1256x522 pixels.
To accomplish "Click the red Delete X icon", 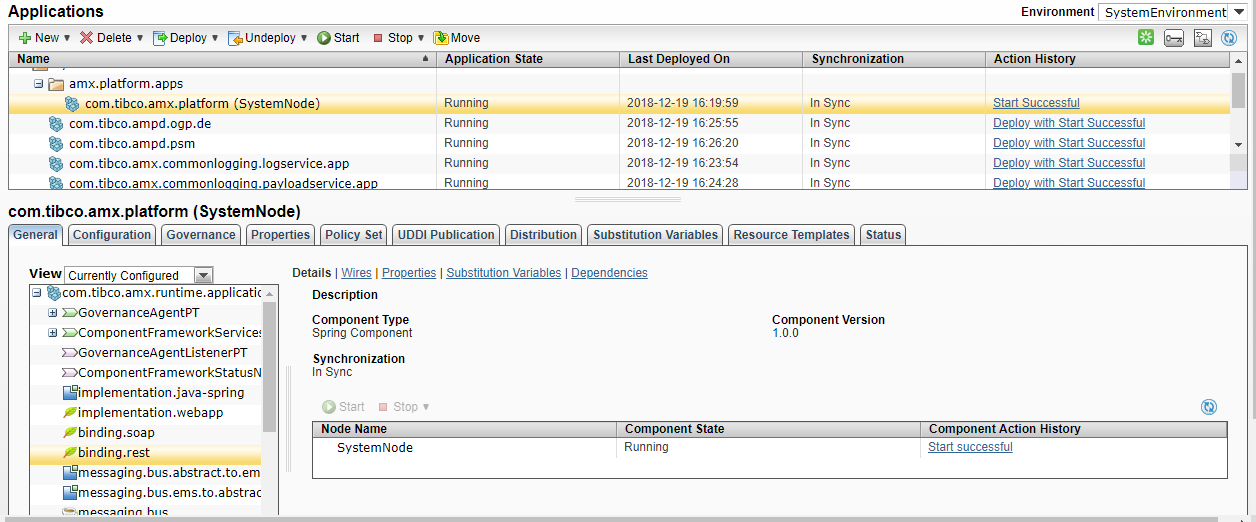I will pyautogui.click(x=87, y=38).
